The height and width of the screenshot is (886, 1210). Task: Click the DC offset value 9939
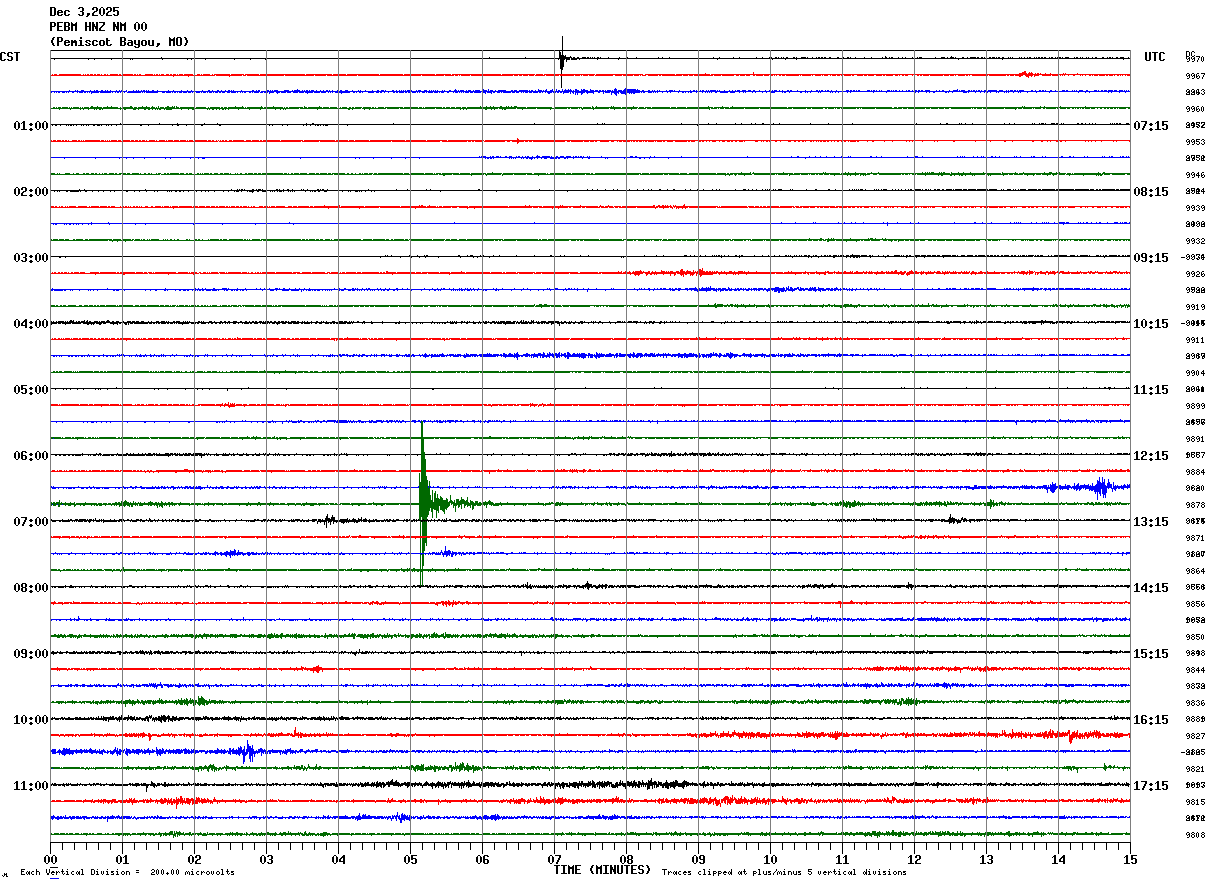tap(1194, 208)
